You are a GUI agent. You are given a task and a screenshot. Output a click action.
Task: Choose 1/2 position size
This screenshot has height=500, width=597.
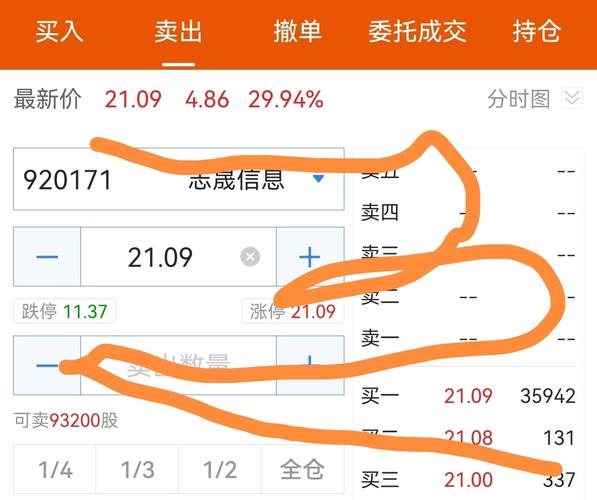click(x=220, y=469)
